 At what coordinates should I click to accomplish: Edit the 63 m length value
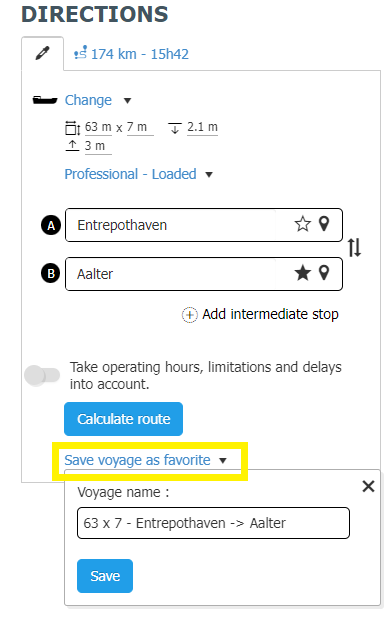[x=98, y=127]
